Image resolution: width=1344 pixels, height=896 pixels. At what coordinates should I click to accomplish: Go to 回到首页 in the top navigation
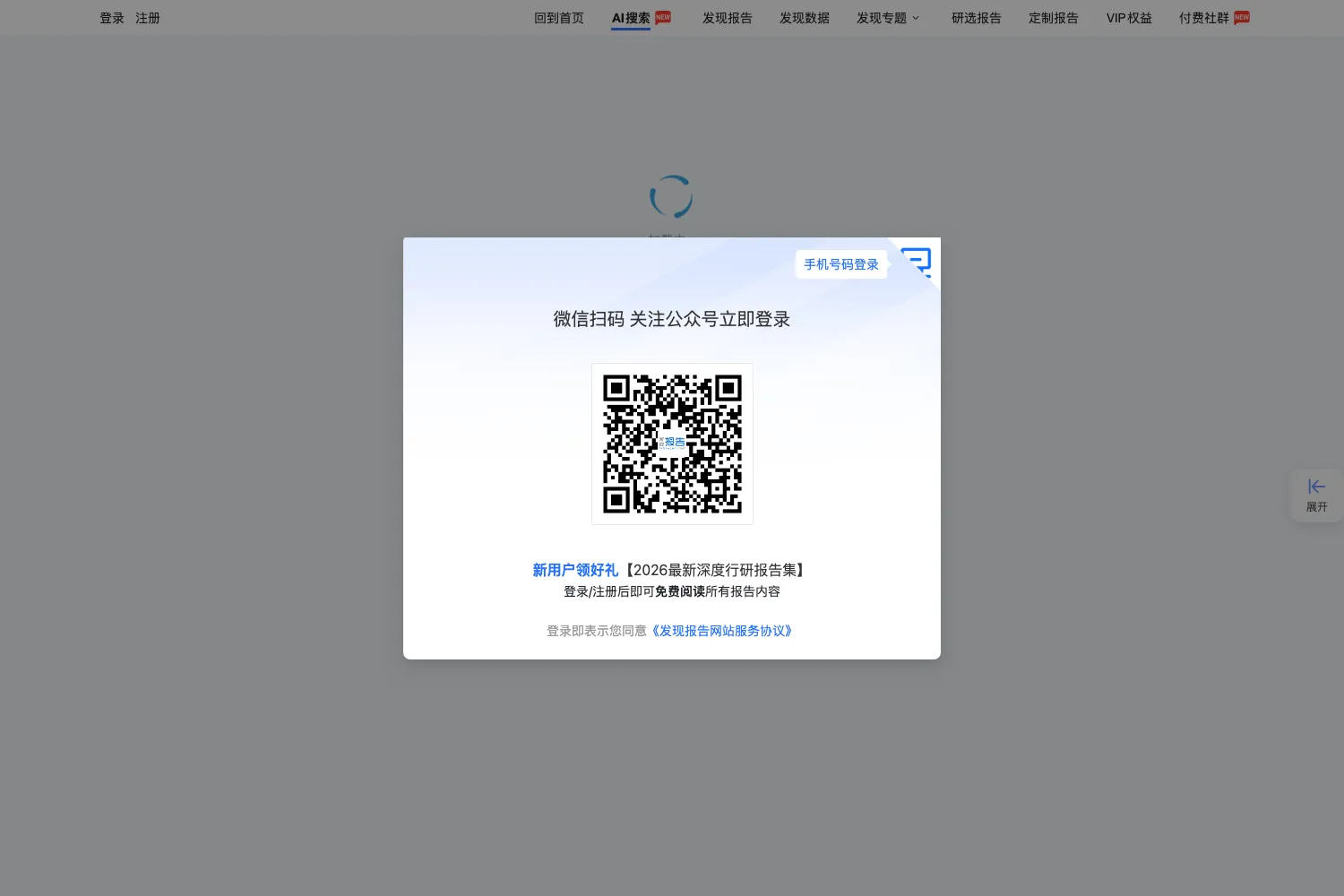coord(559,18)
